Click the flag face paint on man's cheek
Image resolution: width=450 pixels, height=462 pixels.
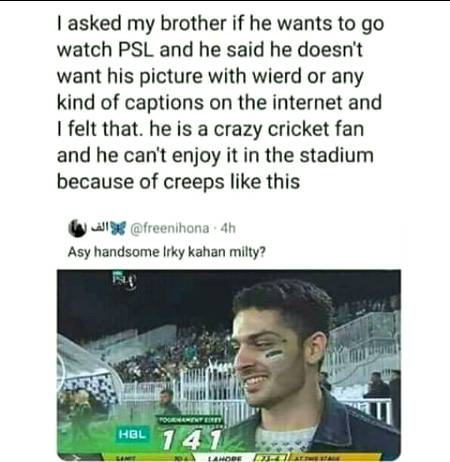pyautogui.click(x=275, y=354)
